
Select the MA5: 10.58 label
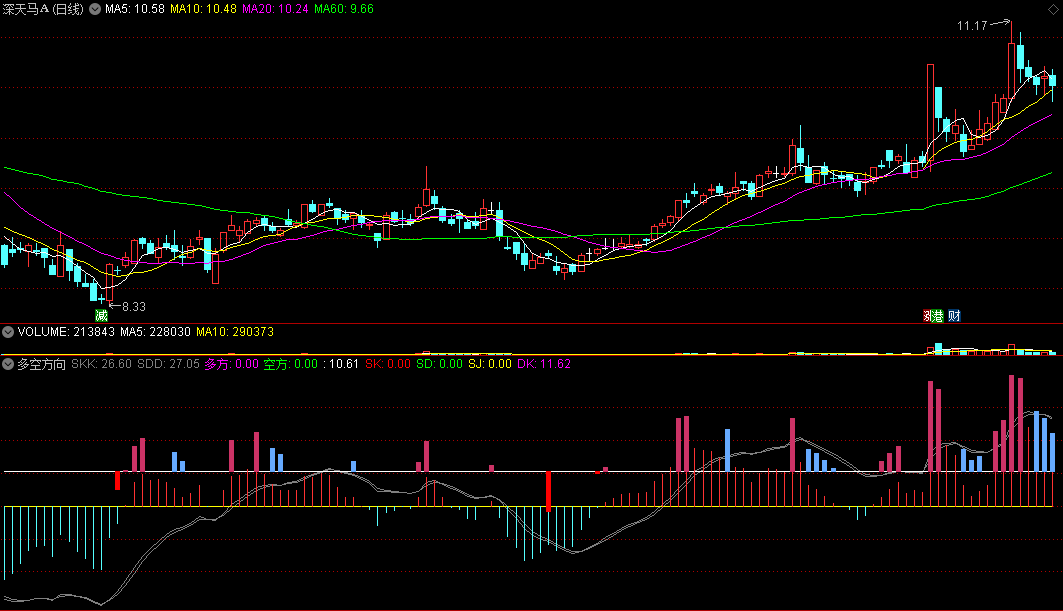coord(134,9)
